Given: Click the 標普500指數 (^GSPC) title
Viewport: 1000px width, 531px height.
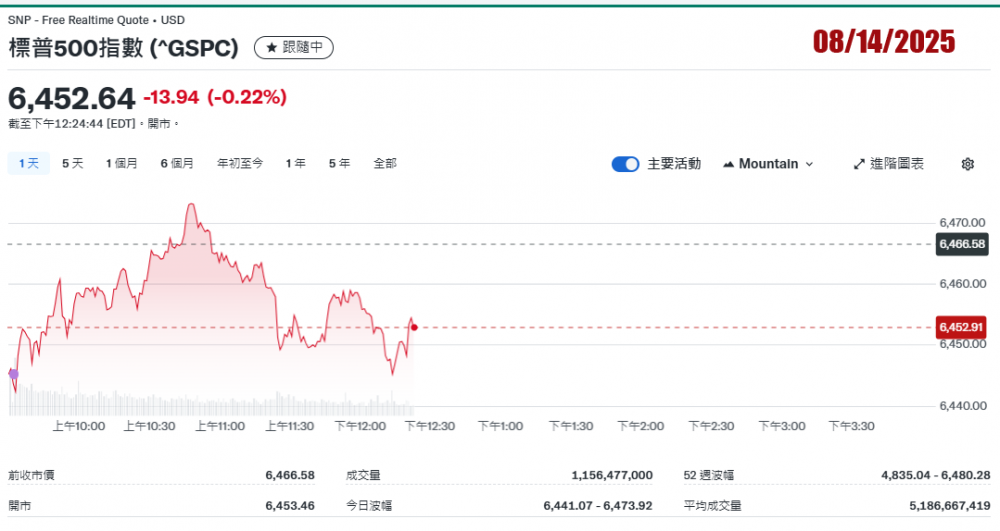Looking at the screenshot, I should point(124,47).
